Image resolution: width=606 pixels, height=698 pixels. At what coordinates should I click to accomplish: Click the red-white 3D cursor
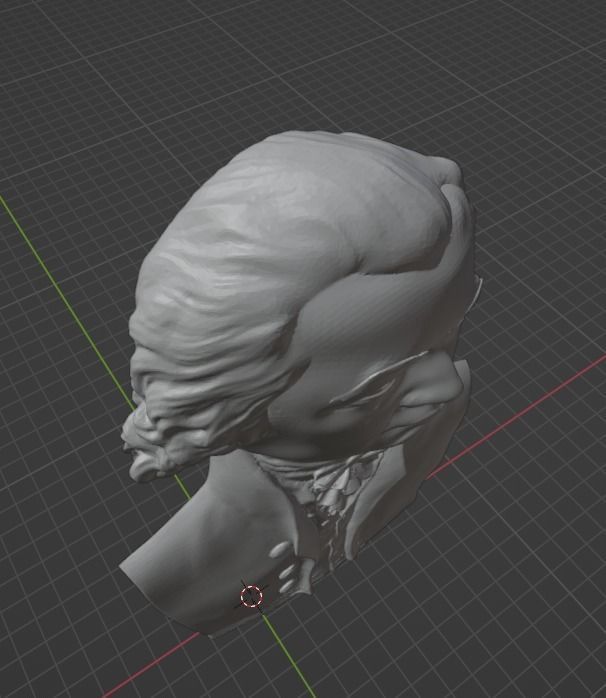(252, 596)
